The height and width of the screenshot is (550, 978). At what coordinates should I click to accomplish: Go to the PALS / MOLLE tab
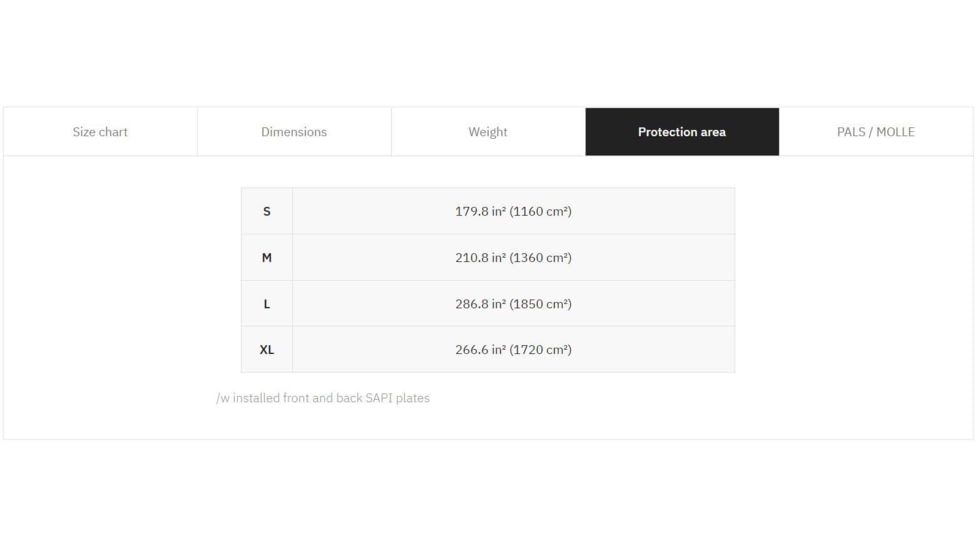coord(876,132)
